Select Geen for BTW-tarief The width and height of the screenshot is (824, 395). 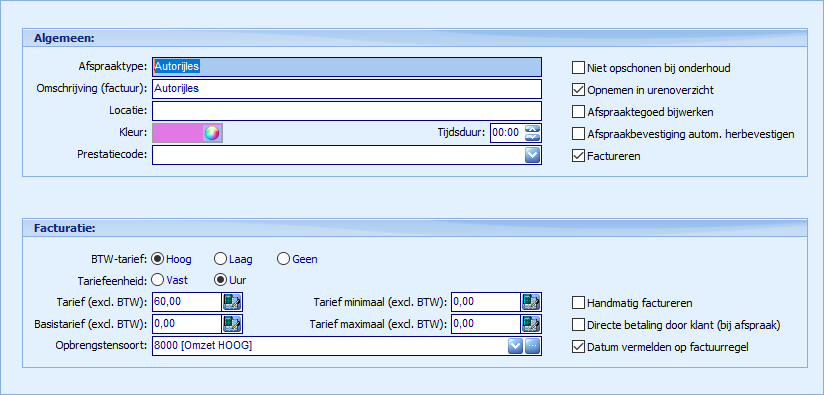[283, 259]
